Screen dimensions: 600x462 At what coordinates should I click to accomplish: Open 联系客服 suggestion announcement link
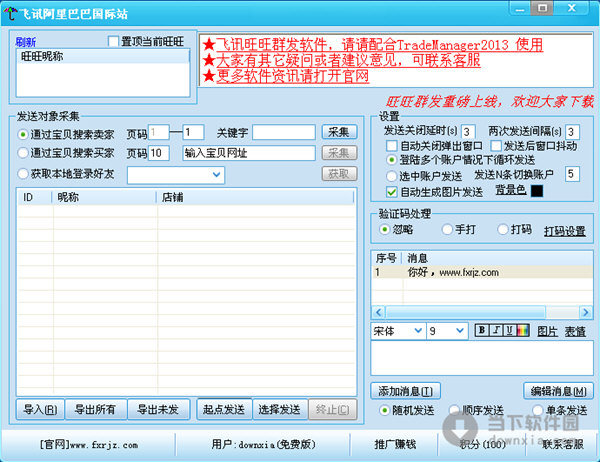[348, 60]
